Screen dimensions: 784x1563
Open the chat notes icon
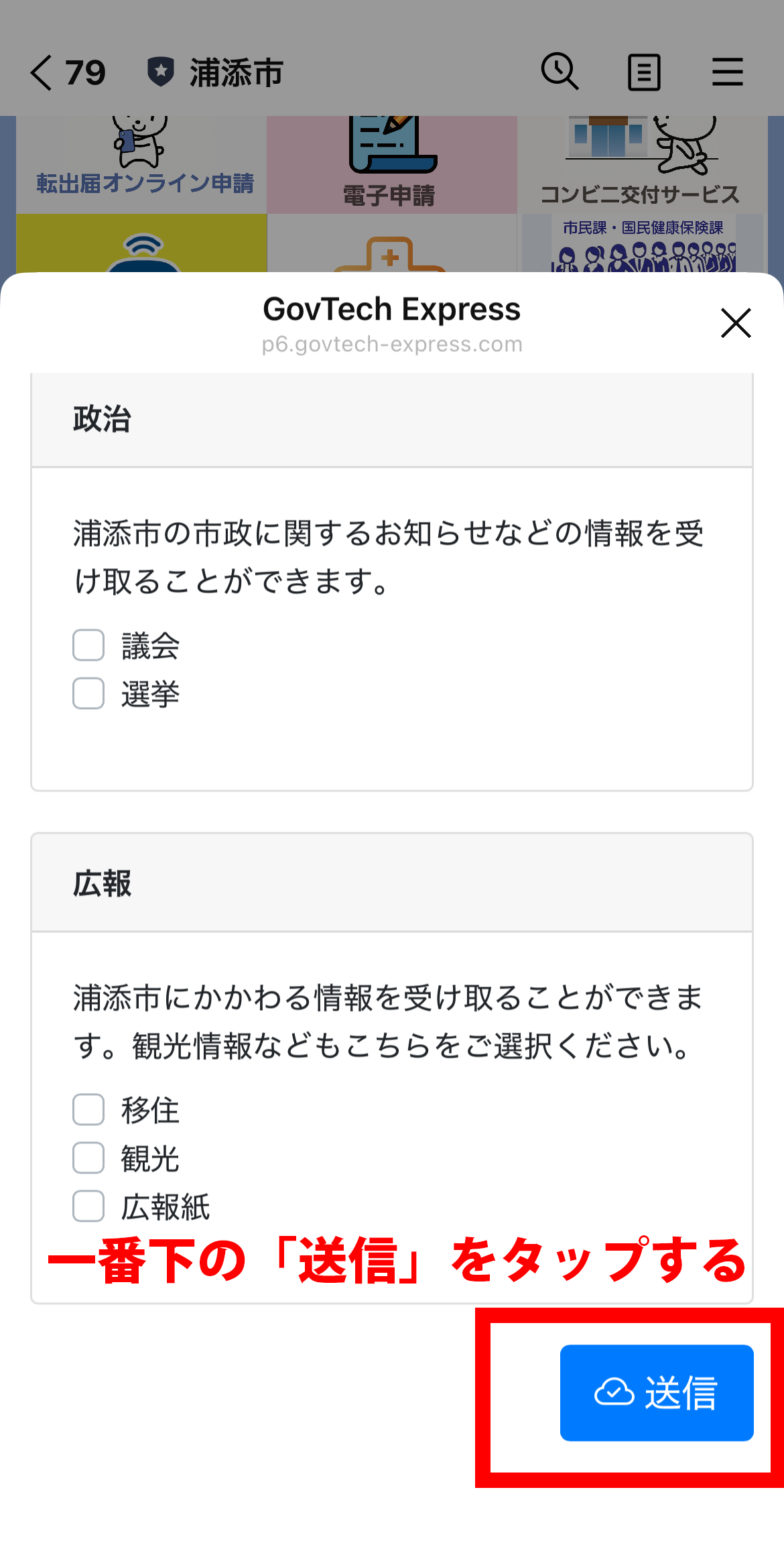click(x=643, y=70)
